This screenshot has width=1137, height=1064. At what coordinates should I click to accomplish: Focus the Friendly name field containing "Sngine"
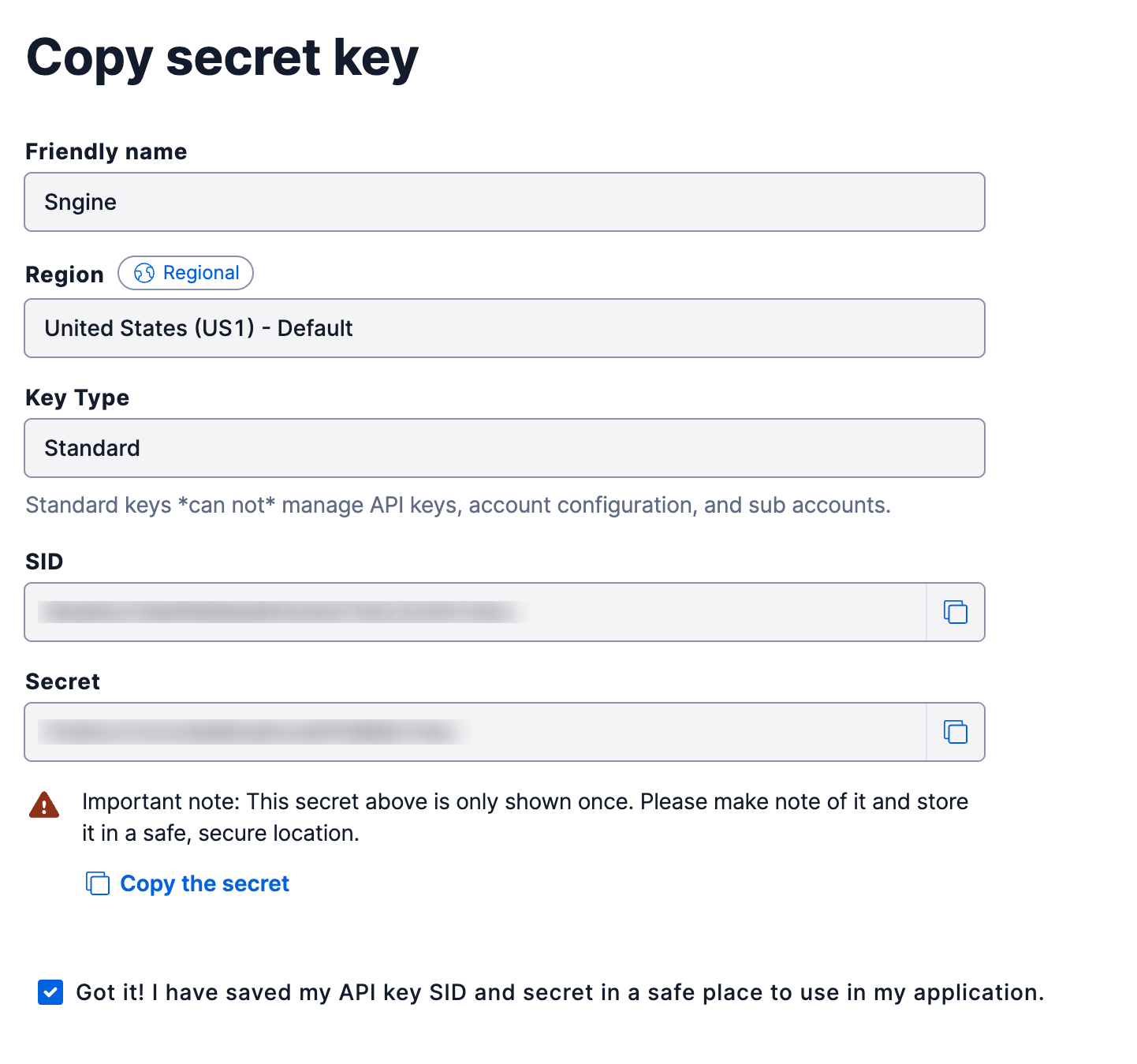[505, 202]
